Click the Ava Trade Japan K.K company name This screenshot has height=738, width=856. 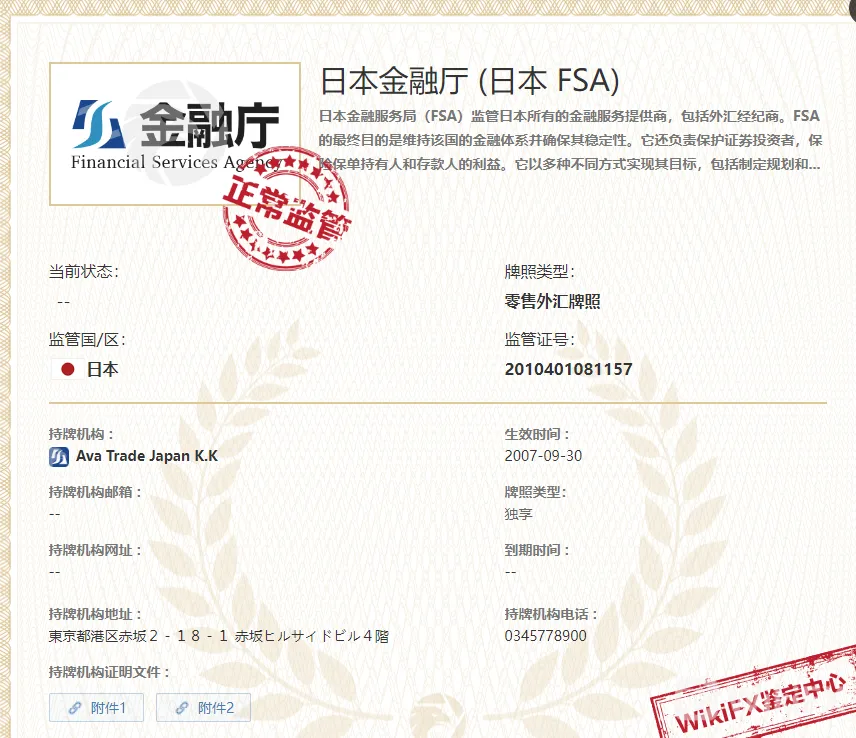point(147,456)
